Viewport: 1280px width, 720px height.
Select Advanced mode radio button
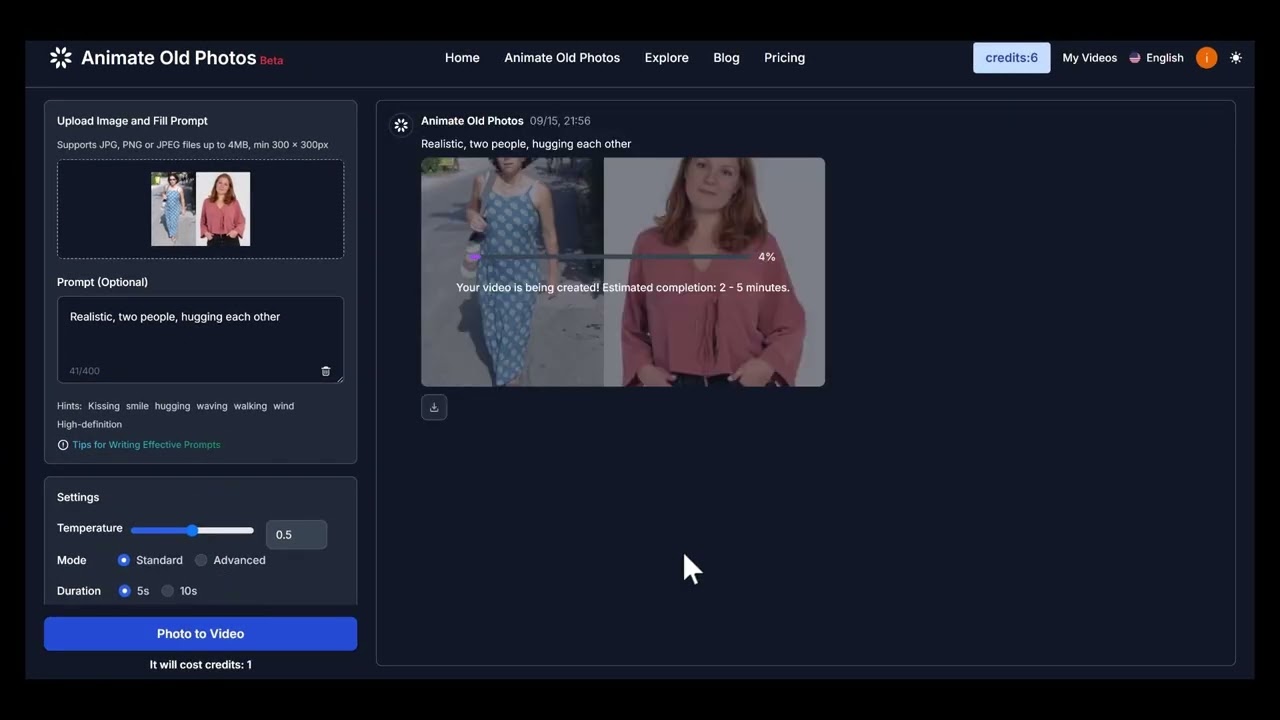coord(201,560)
